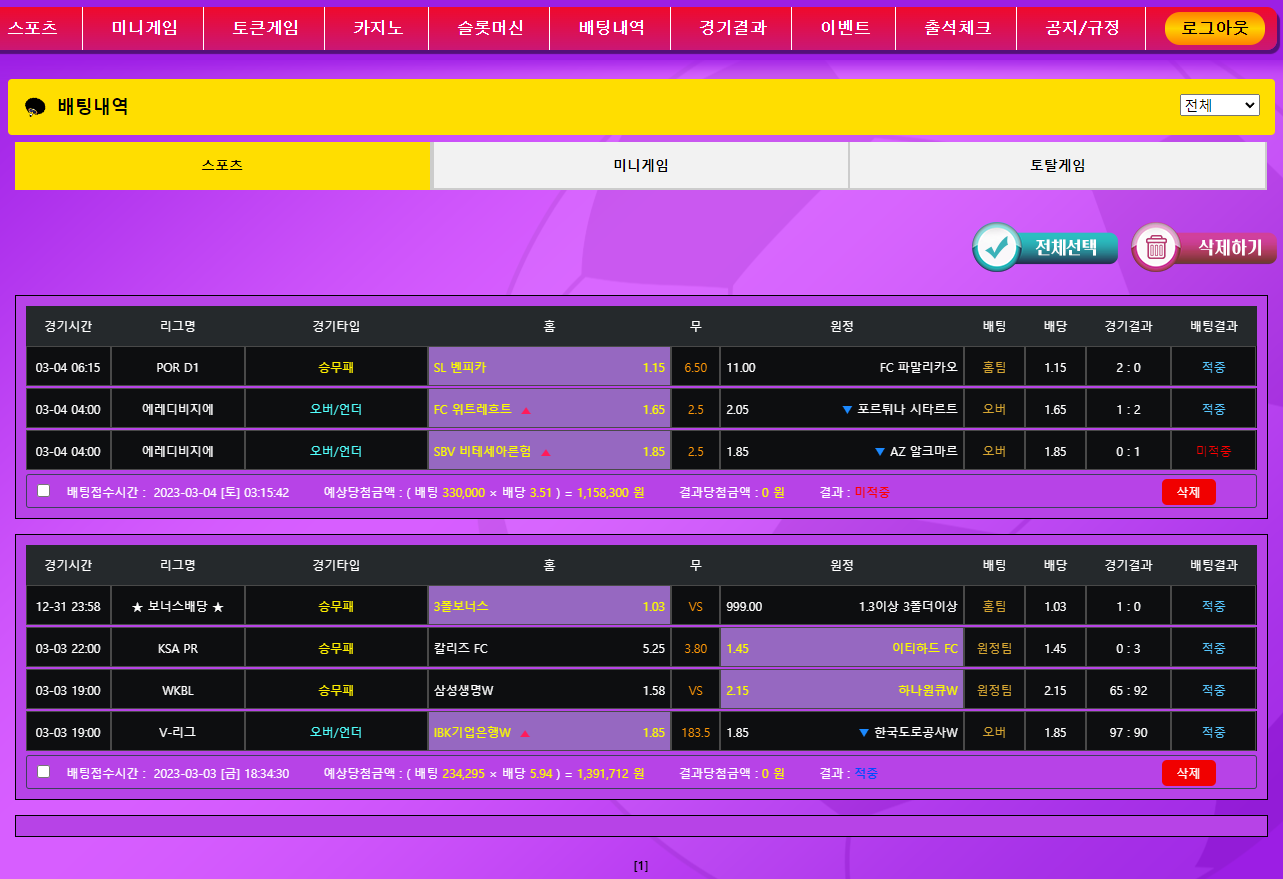Click red up arrow beside SBV 비테세아른험
The height and width of the screenshot is (879, 1283).
pos(546,452)
